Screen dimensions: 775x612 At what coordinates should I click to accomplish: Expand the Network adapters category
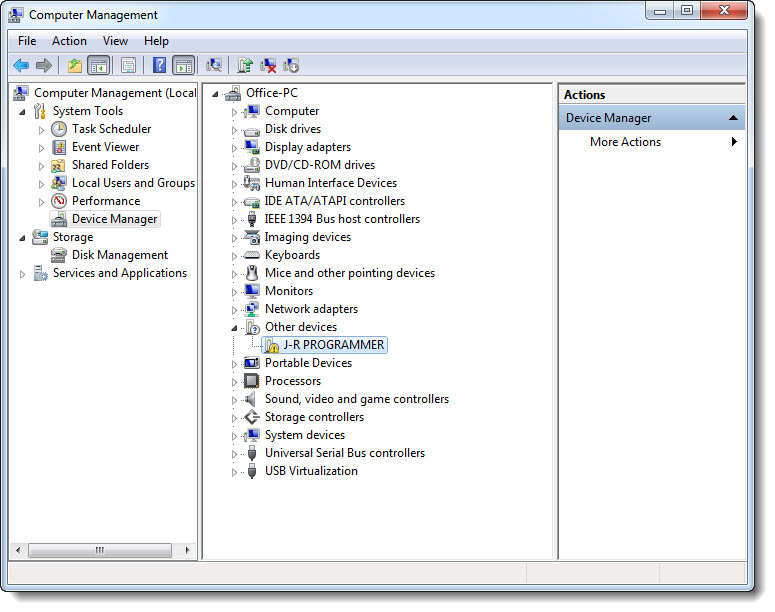235,310
